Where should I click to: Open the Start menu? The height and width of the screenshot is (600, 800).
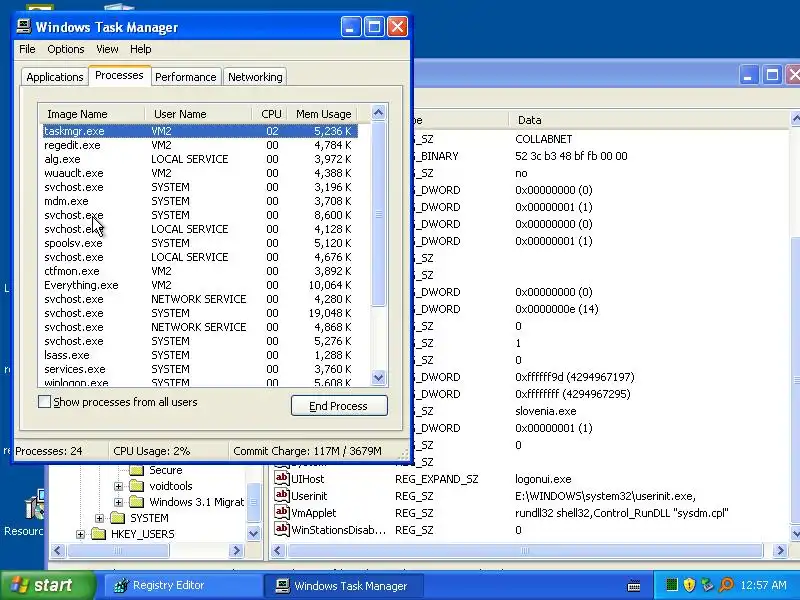(x=47, y=585)
